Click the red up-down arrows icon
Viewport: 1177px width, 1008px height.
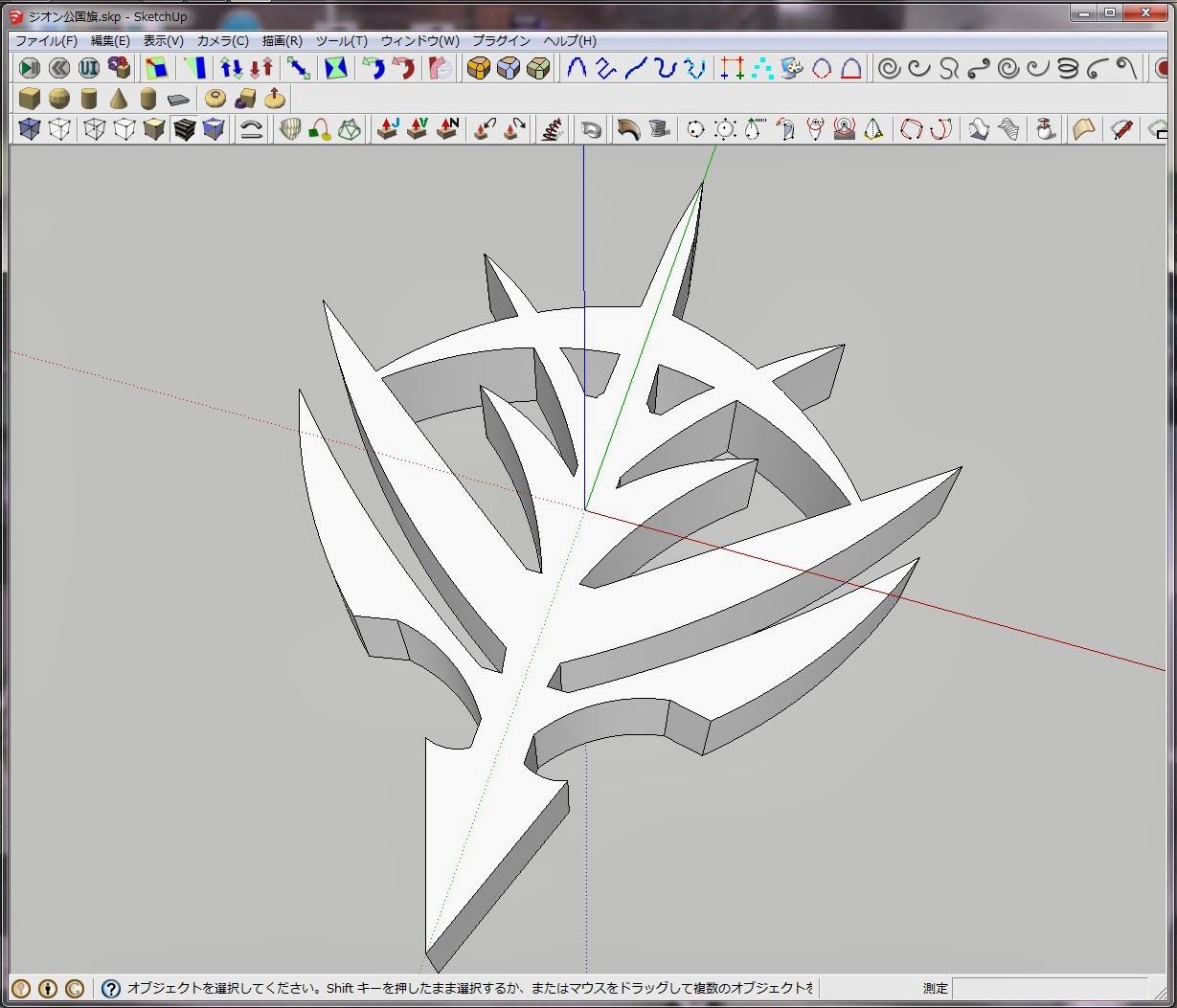coord(261,68)
